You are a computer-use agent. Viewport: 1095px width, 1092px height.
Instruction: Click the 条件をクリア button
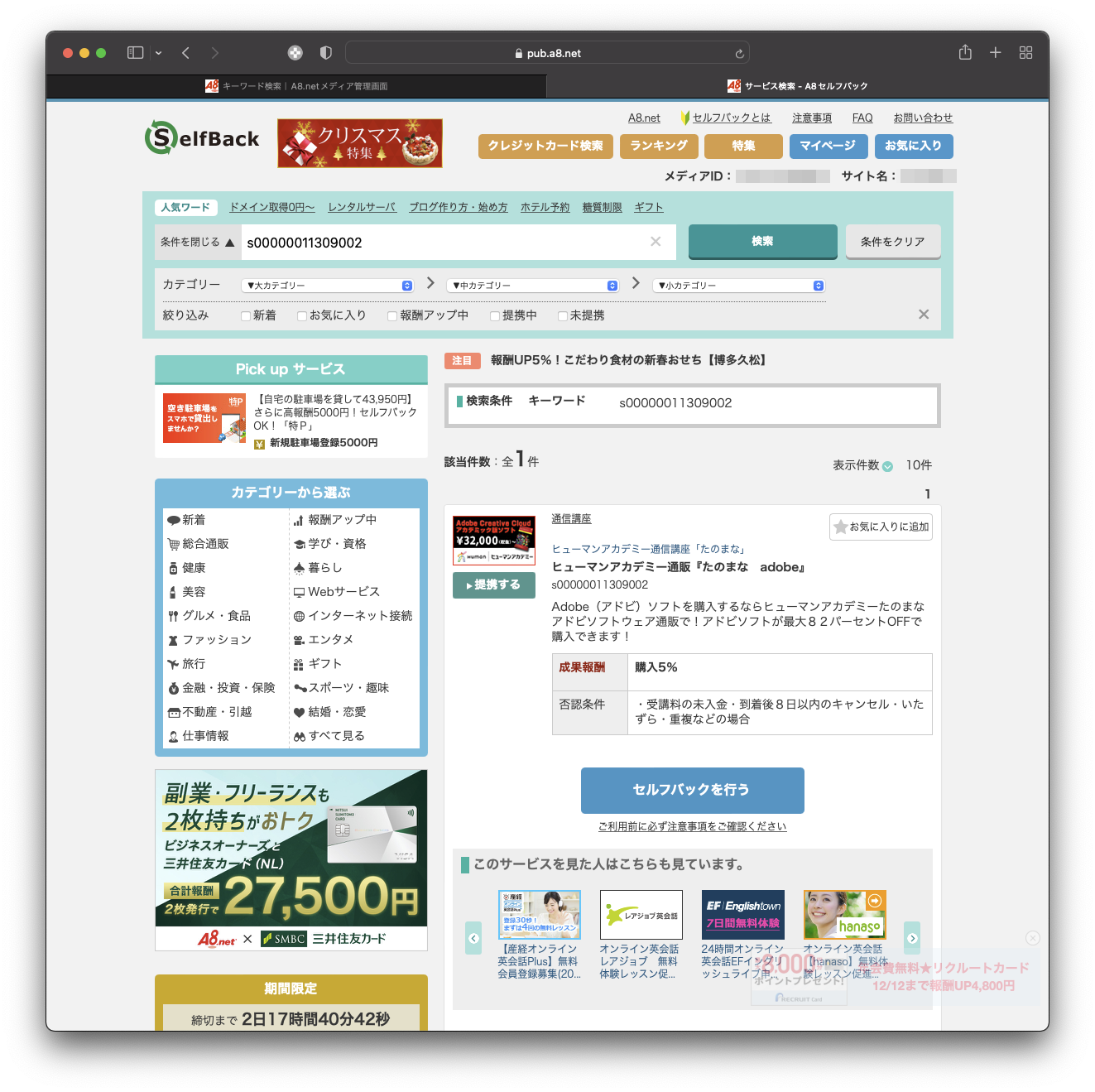tap(893, 242)
